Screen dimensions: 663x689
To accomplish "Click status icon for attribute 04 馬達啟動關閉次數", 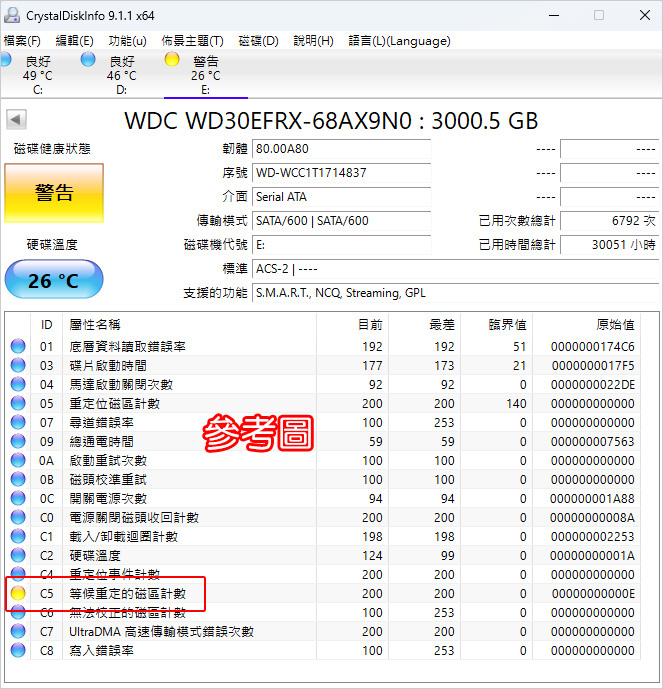I will [x=18, y=384].
